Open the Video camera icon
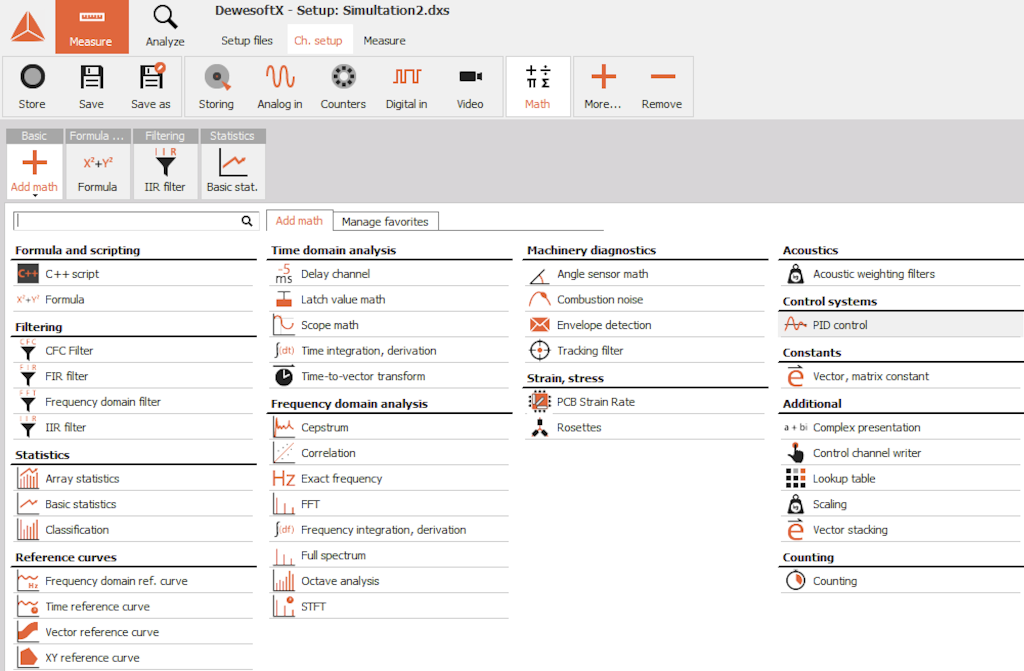Viewport: 1024px width, 671px height. click(x=470, y=76)
